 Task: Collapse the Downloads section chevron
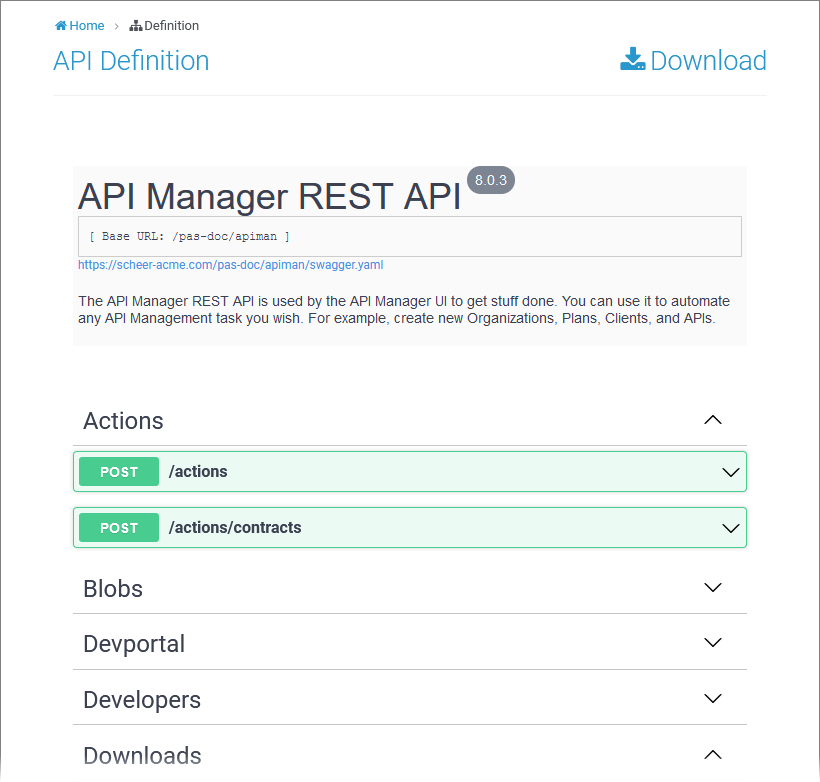(713, 755)
